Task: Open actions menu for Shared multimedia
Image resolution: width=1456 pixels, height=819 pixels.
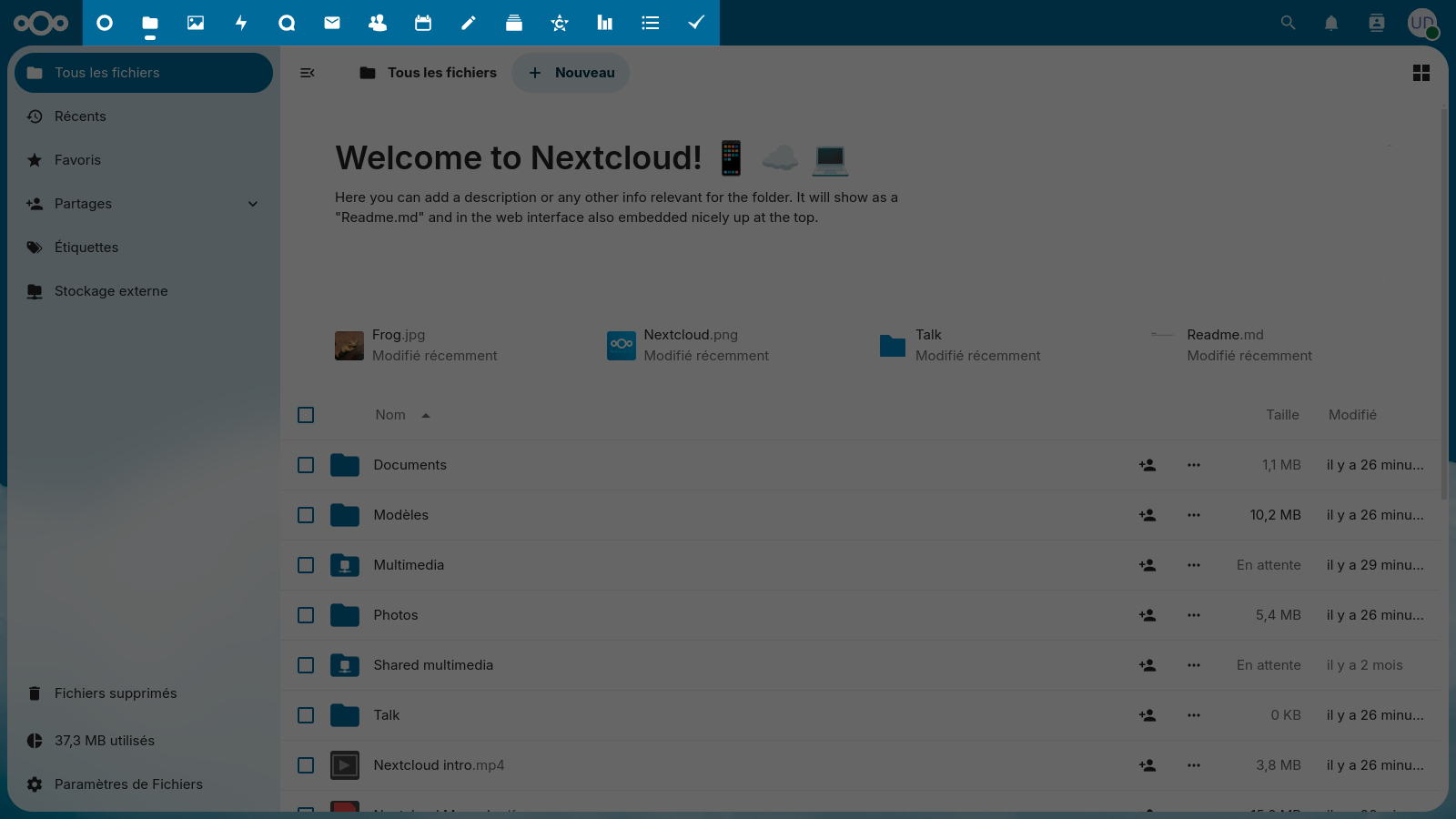Action: pyautogui.click(x=1194, y=665)
